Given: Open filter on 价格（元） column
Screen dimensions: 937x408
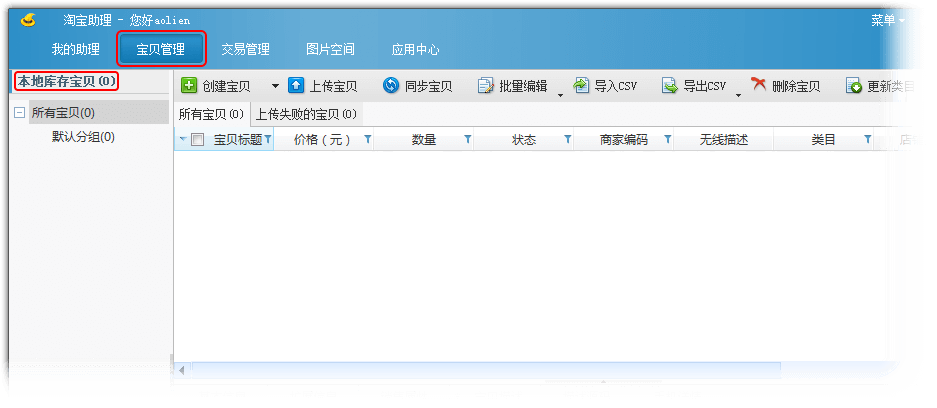Looking at the screenshot, I should point(368,140).
